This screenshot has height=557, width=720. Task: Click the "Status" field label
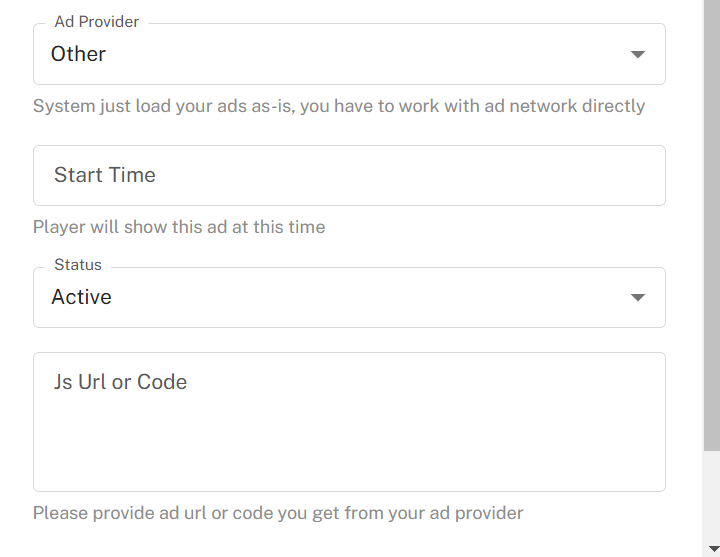[x=78, y=265]
